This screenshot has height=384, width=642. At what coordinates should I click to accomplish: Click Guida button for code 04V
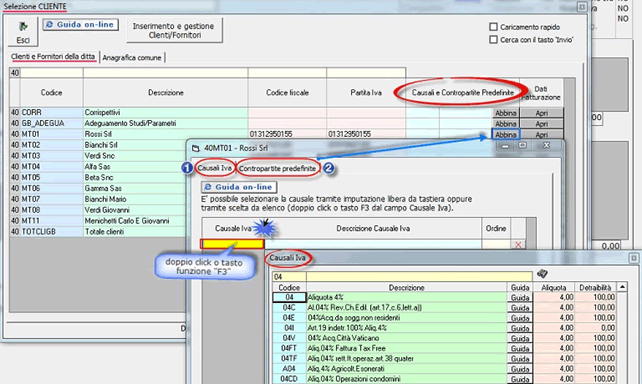tap(520, 339)
